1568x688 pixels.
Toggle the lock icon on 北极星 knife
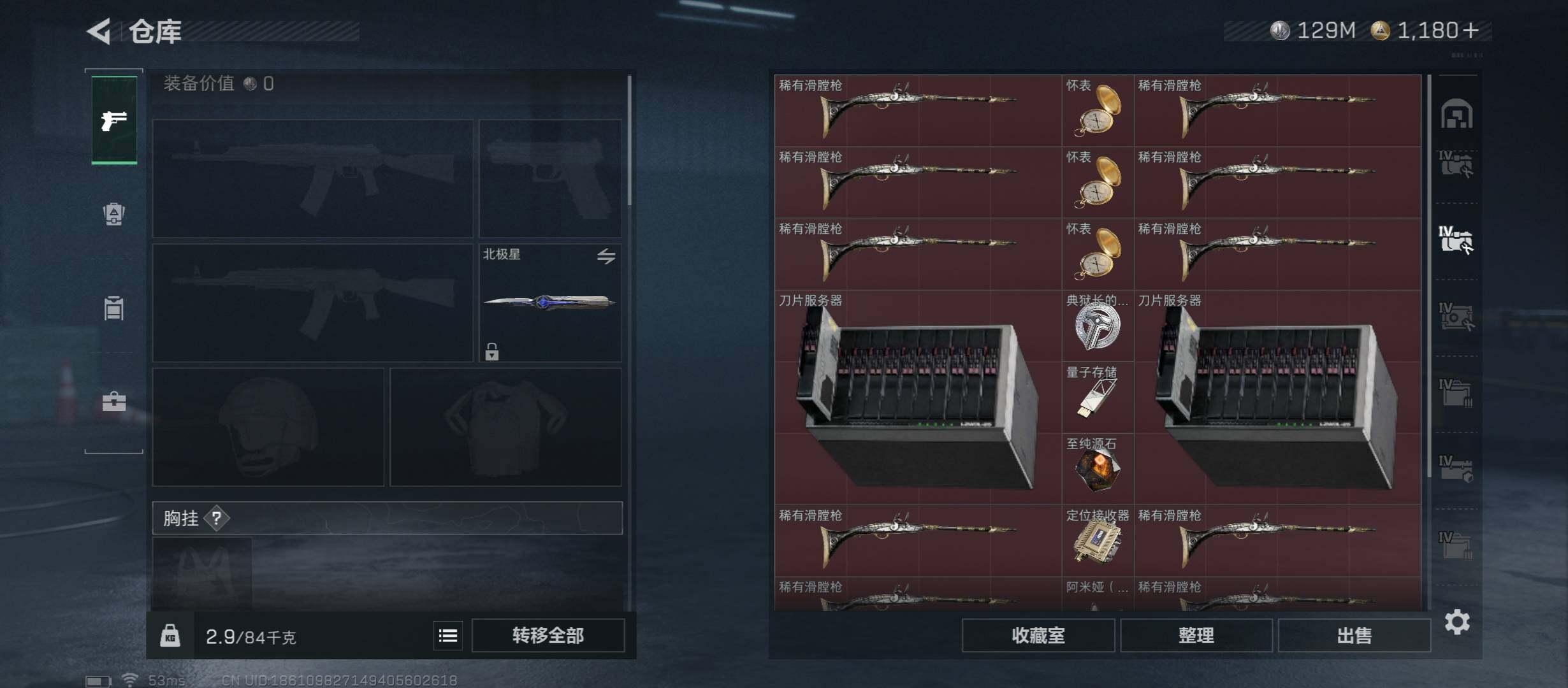(x=491, y=351)
